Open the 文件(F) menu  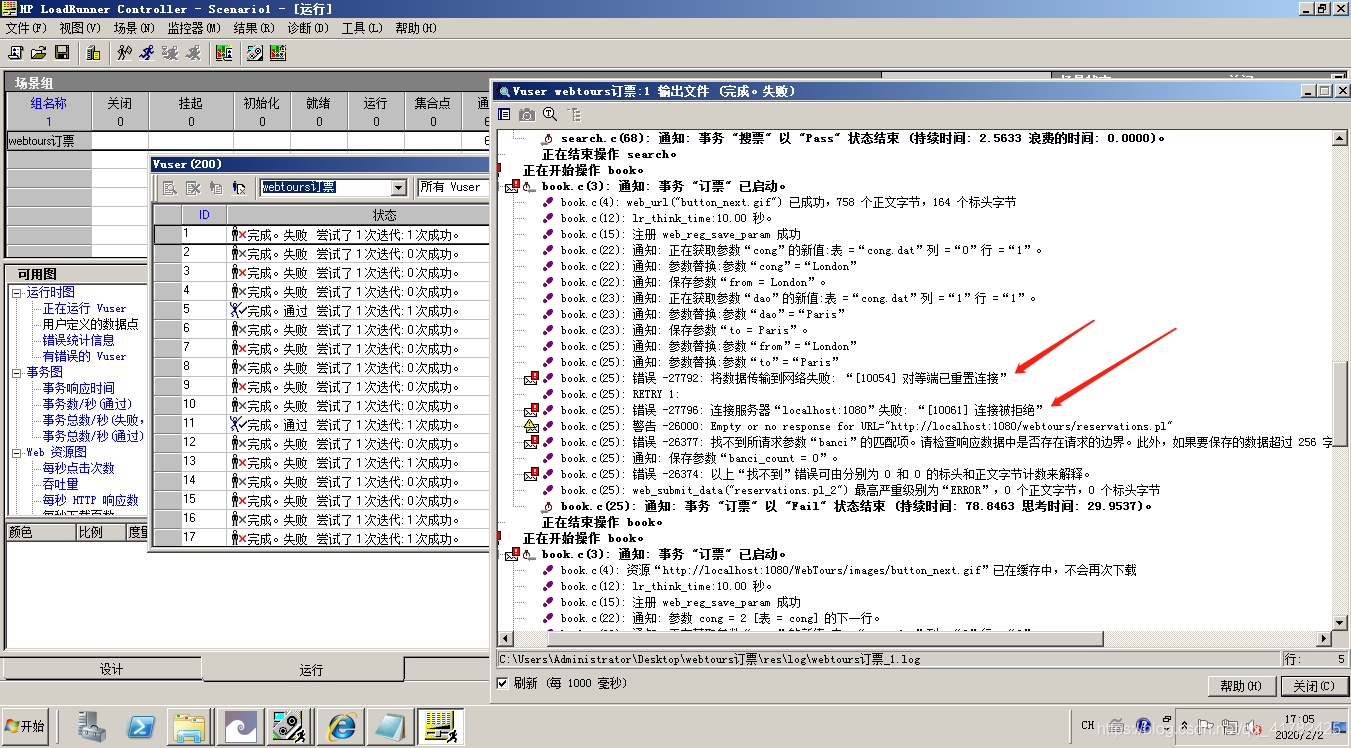26,28
